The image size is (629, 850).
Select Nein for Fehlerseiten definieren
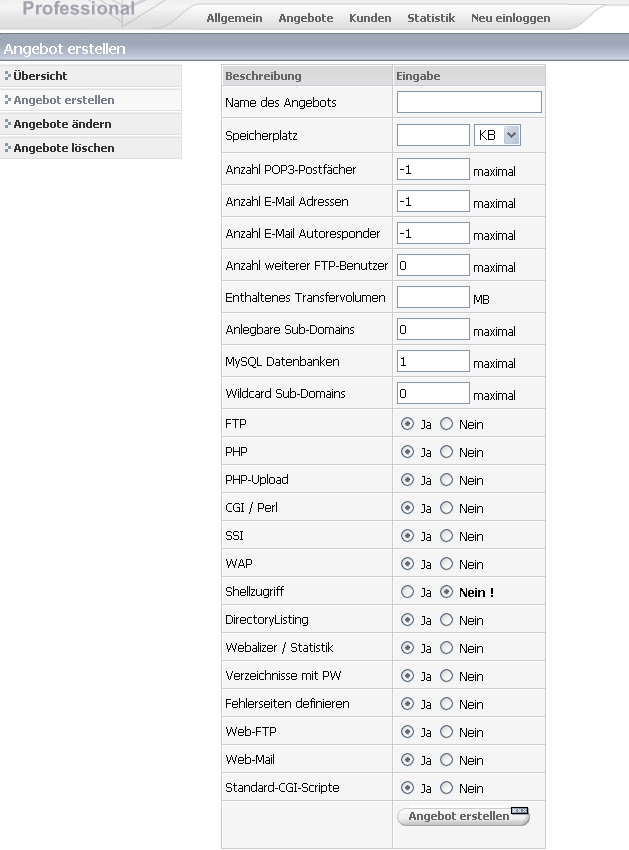[x=446, y=704]
